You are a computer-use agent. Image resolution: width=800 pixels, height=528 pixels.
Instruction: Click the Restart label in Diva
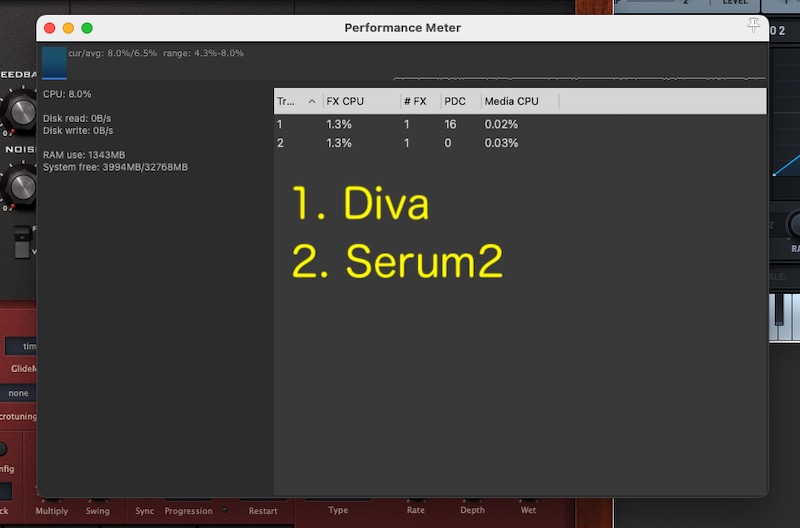click(x=263, y=511)
